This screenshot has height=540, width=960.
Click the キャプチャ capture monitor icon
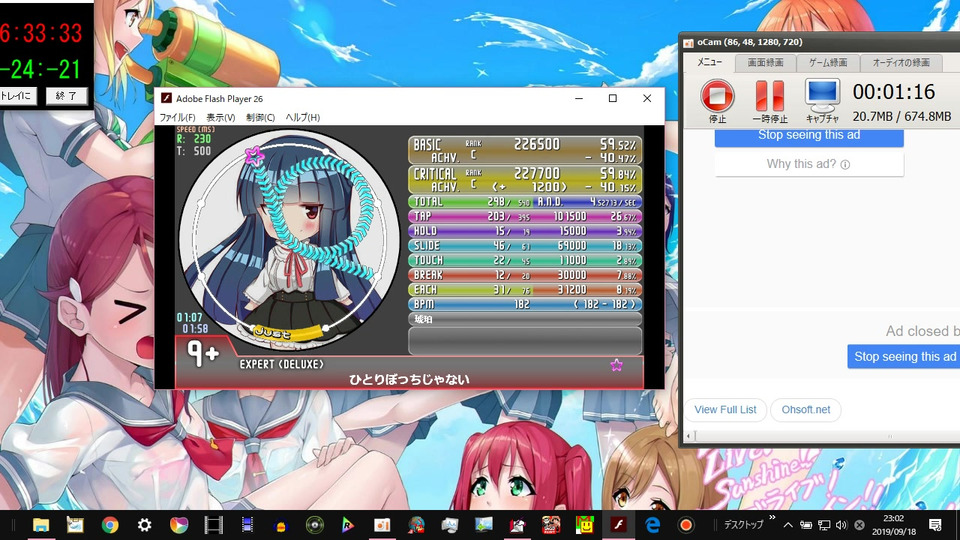pyautogui.click(x=822, y=95)
